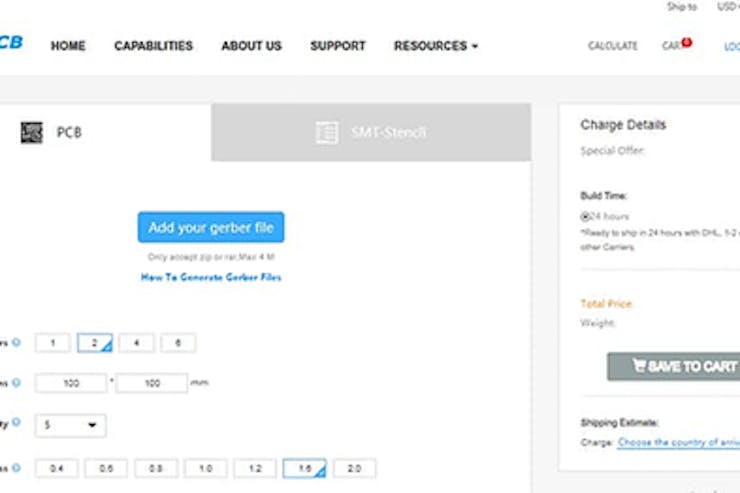The width and height of the screenshot is (740, 493).
Task: Select 1.6 thickness option
Action: click(x=304, y=468)
